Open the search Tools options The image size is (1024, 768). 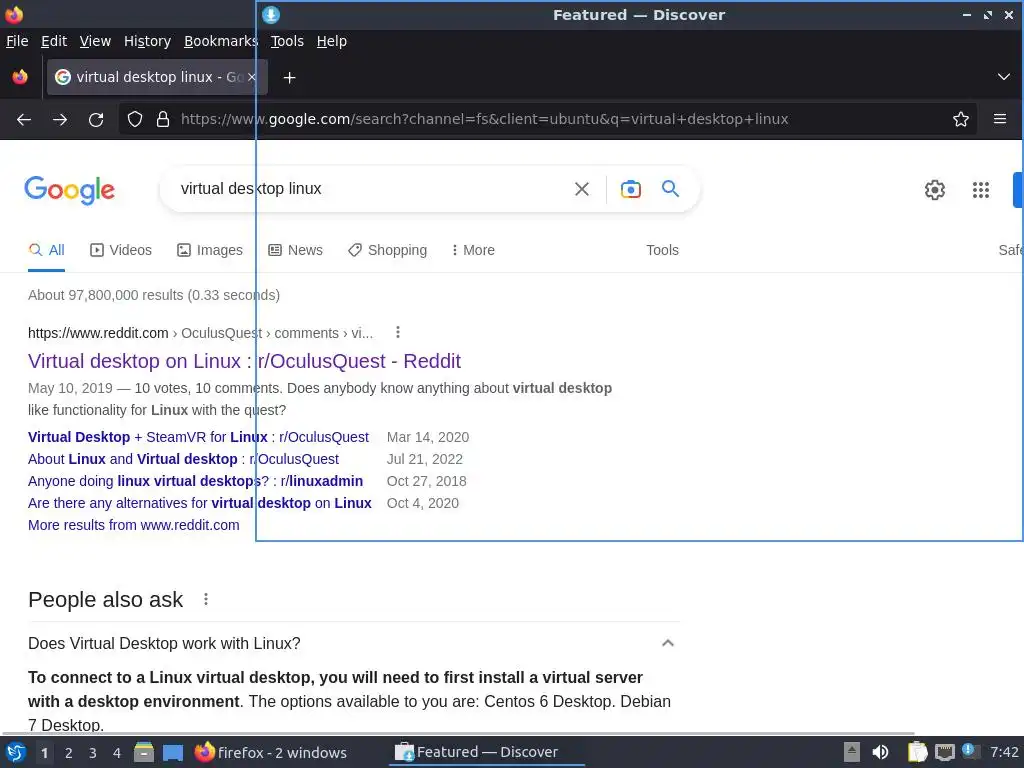point(662,250)
